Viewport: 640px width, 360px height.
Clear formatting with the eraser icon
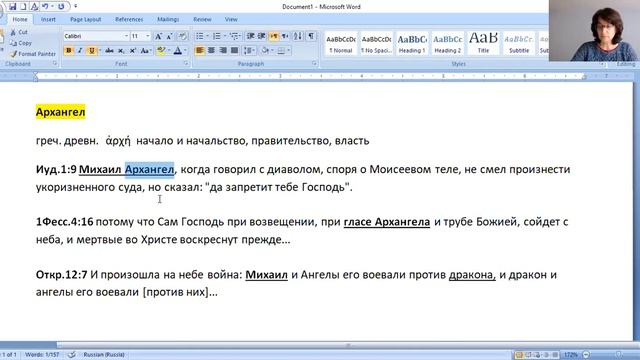pos(182,36)
